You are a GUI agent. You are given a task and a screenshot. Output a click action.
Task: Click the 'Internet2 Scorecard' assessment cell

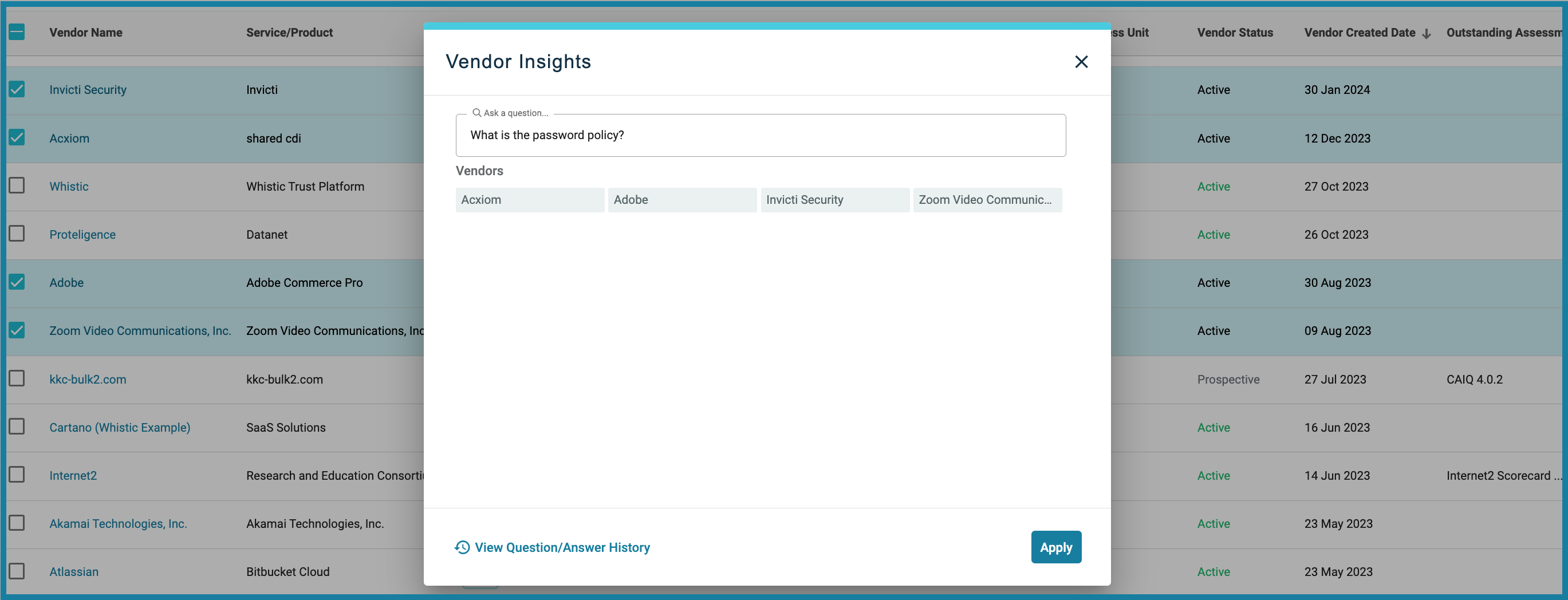tap(1503, 475)
